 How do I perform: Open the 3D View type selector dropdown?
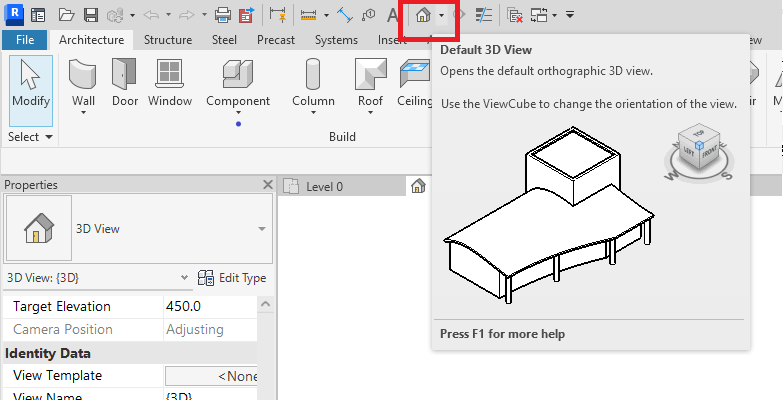pos(262,229)
